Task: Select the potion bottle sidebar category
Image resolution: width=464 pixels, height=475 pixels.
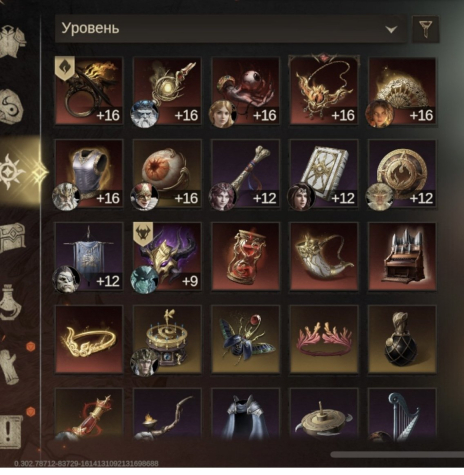Action: point(11,302)
